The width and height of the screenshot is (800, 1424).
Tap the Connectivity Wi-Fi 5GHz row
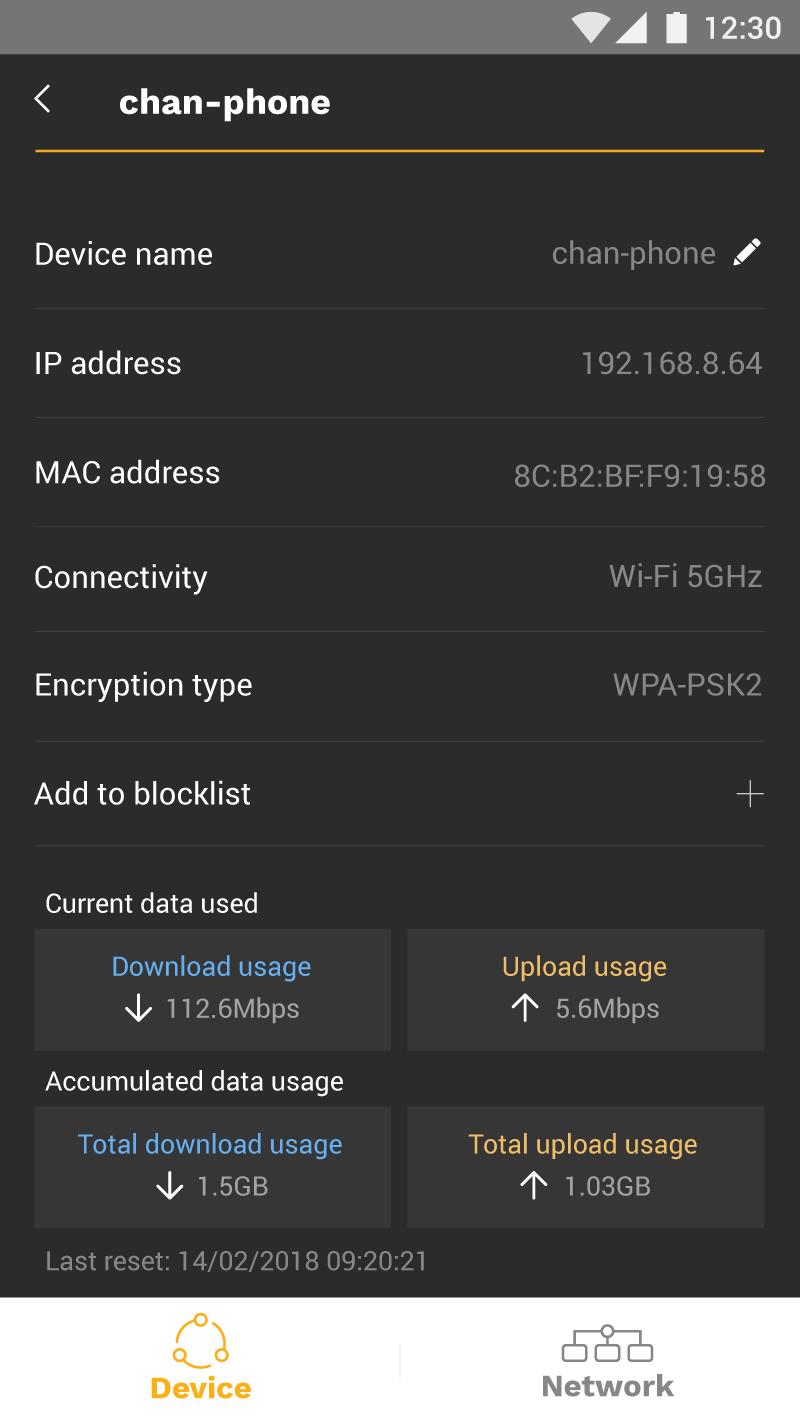[x=399, y=578]
